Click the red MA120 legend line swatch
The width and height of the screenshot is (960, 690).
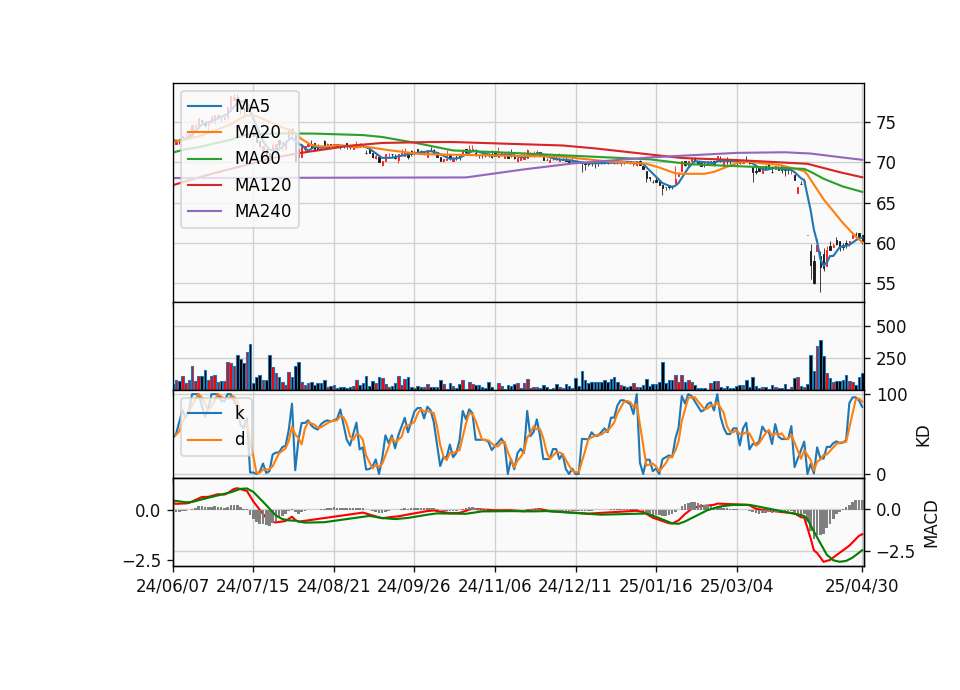point(205,185)
